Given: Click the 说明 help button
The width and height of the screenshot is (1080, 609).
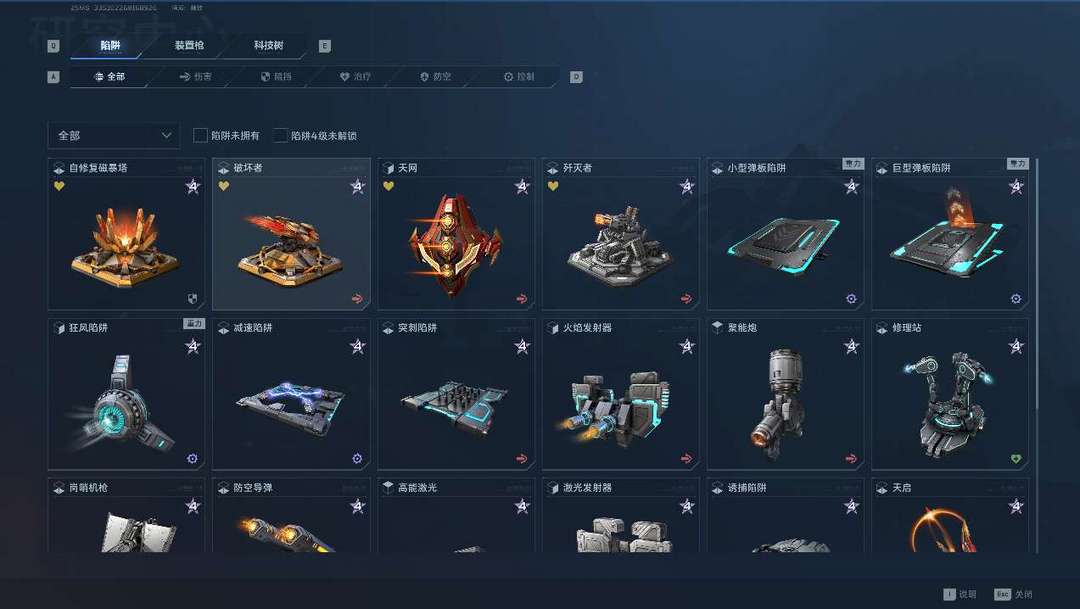Looking at the screenshot, I should click(x=959, y=594).
